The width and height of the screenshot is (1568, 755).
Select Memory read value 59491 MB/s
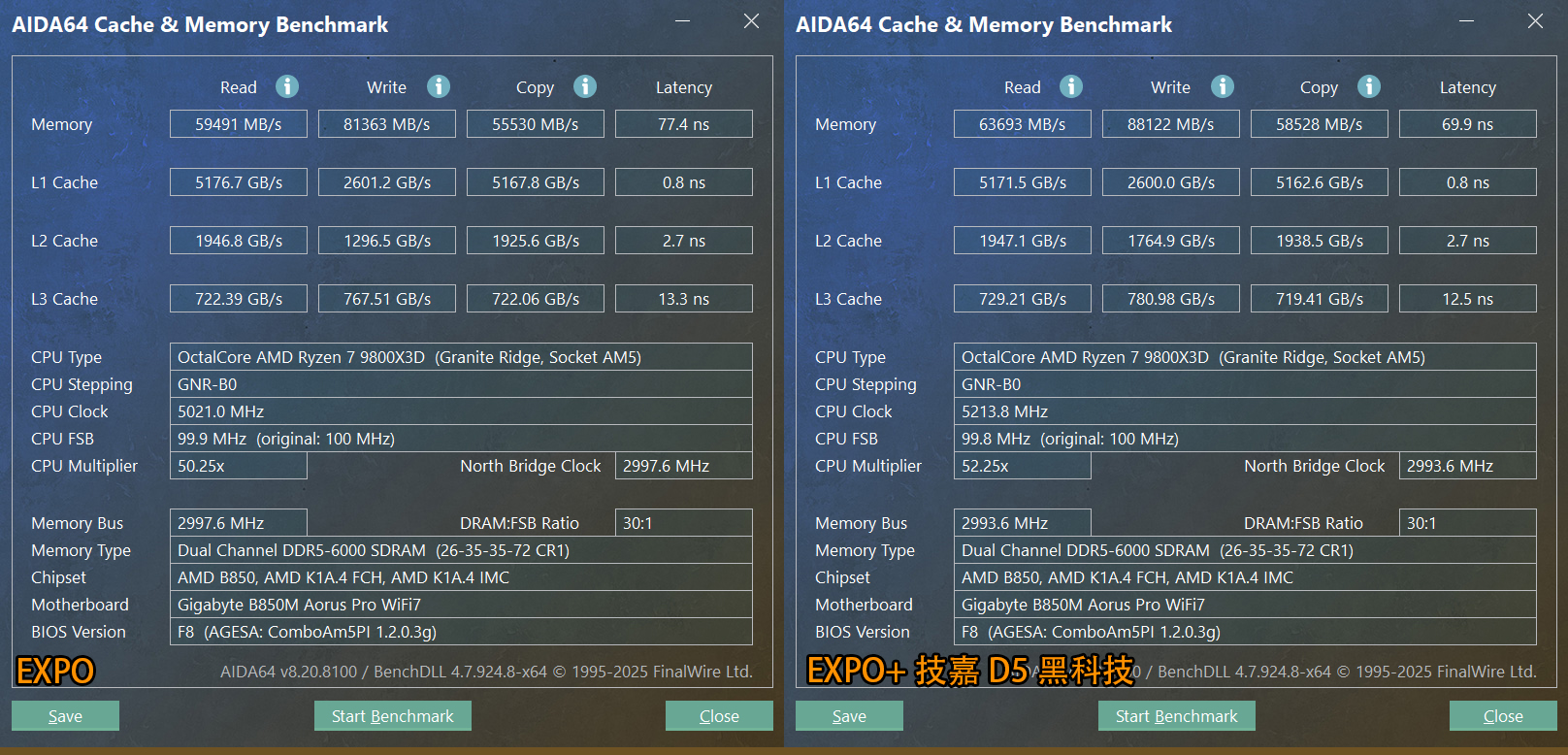(239, 124)
